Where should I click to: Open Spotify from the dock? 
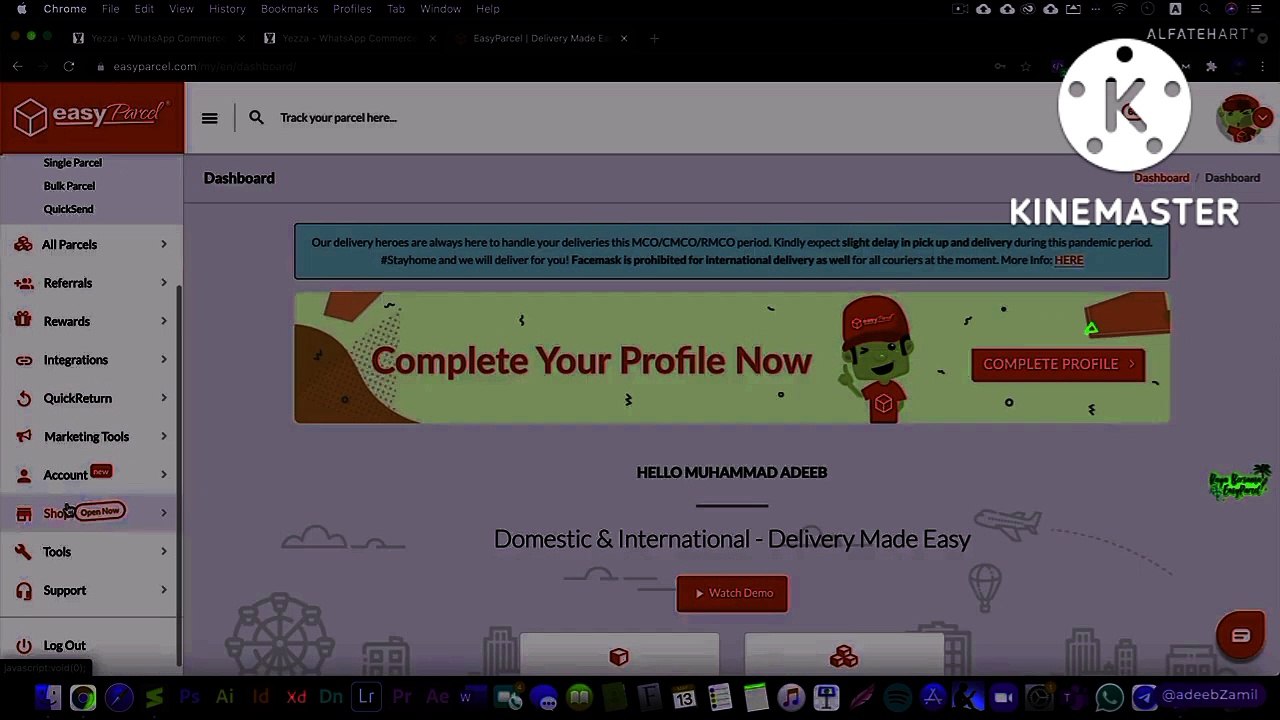(897, 697)
